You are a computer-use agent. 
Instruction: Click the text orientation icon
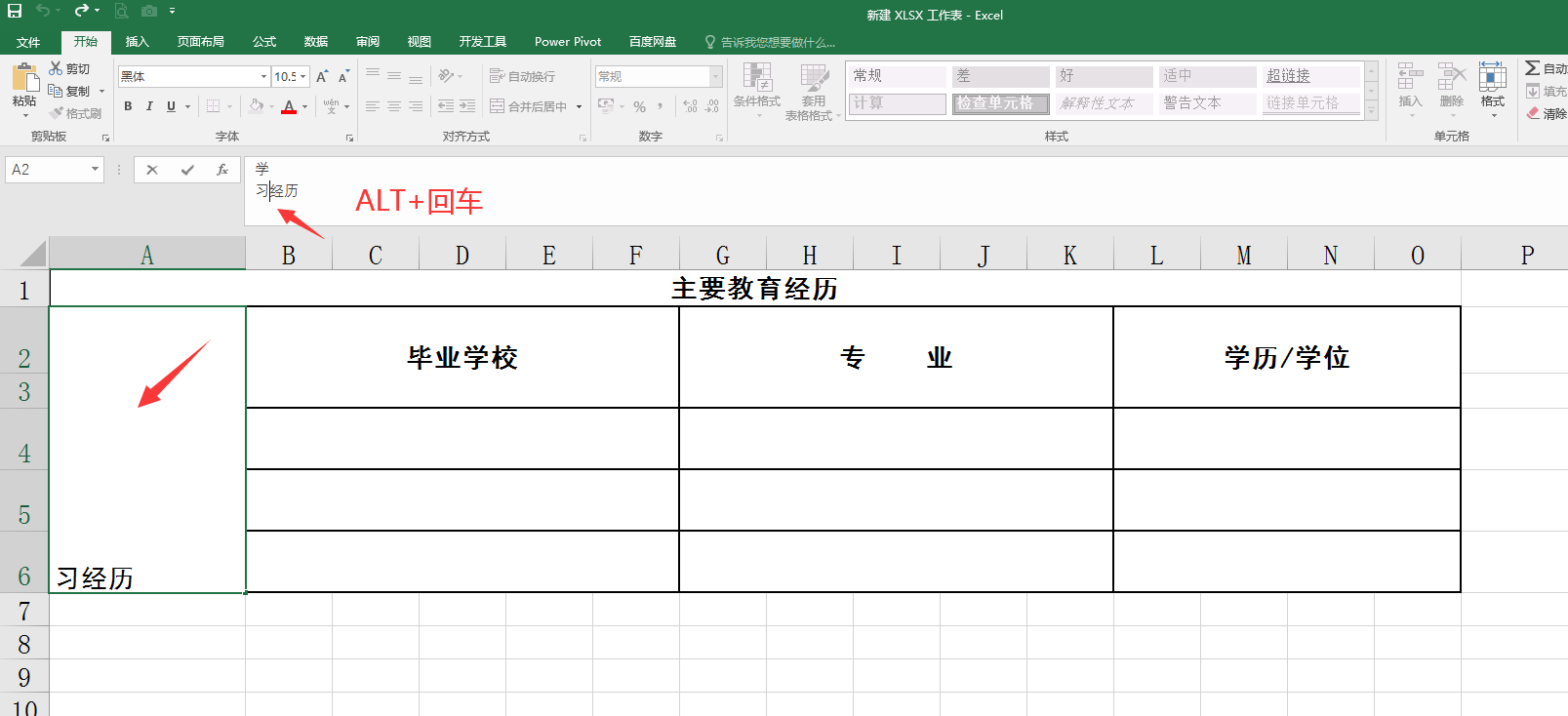pos(447,75)
